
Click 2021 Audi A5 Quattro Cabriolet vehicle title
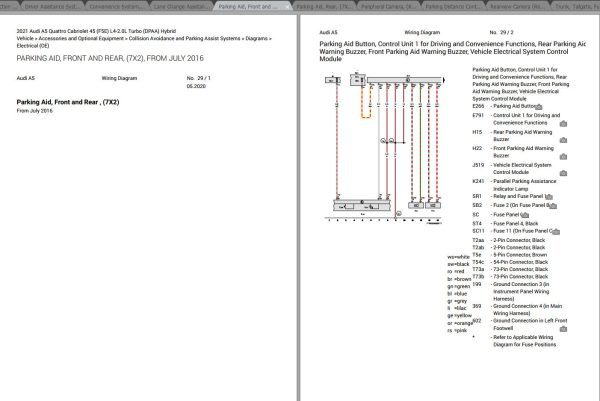click(x=96, y=31)
